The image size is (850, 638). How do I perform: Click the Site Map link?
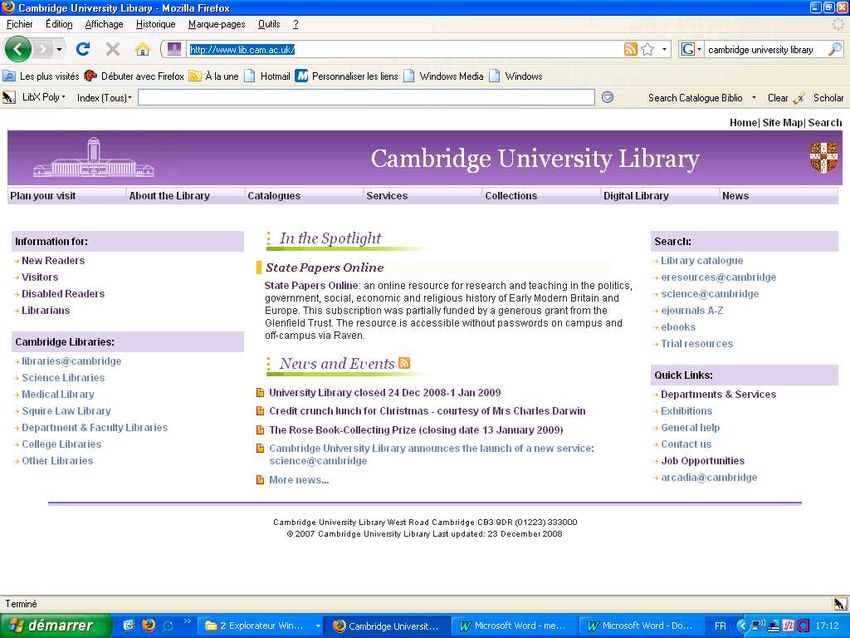click(782, 123)
